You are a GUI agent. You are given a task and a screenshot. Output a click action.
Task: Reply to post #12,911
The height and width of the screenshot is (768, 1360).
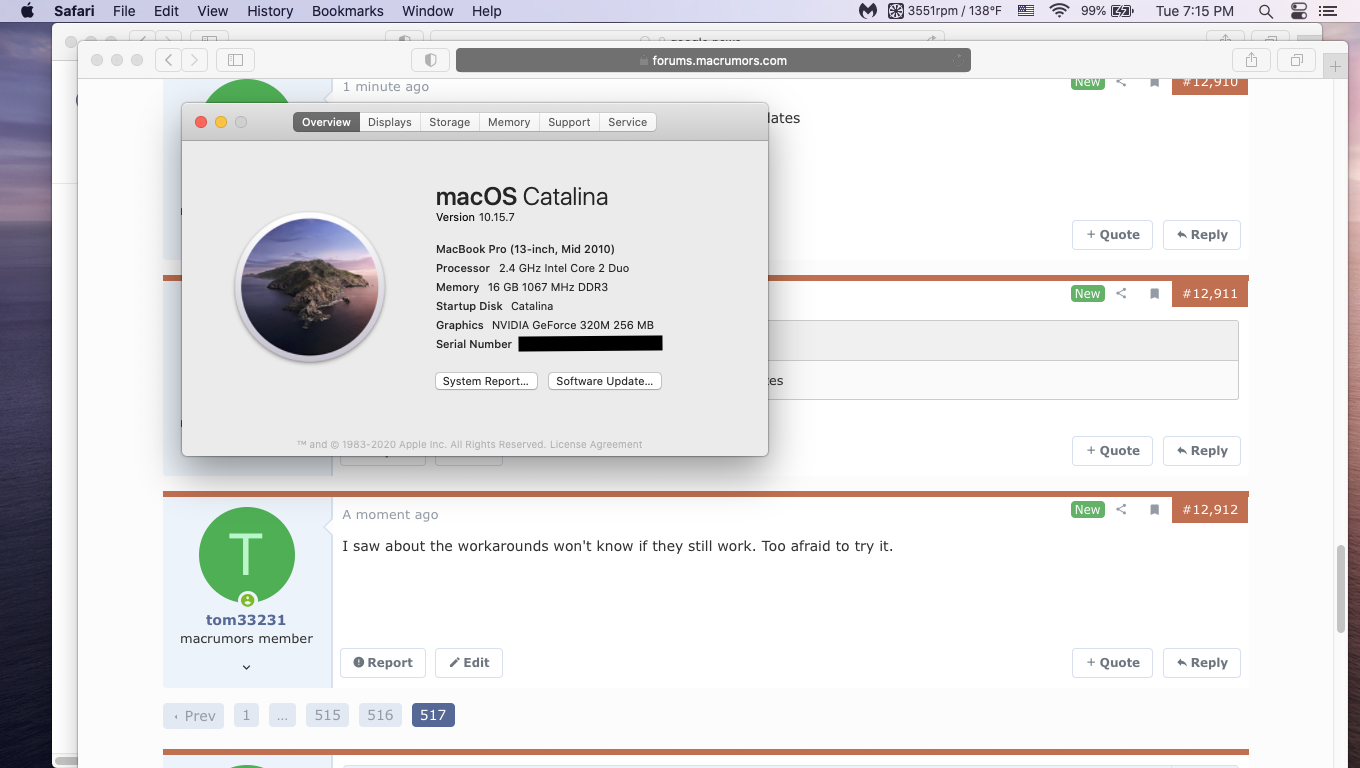1202,451
